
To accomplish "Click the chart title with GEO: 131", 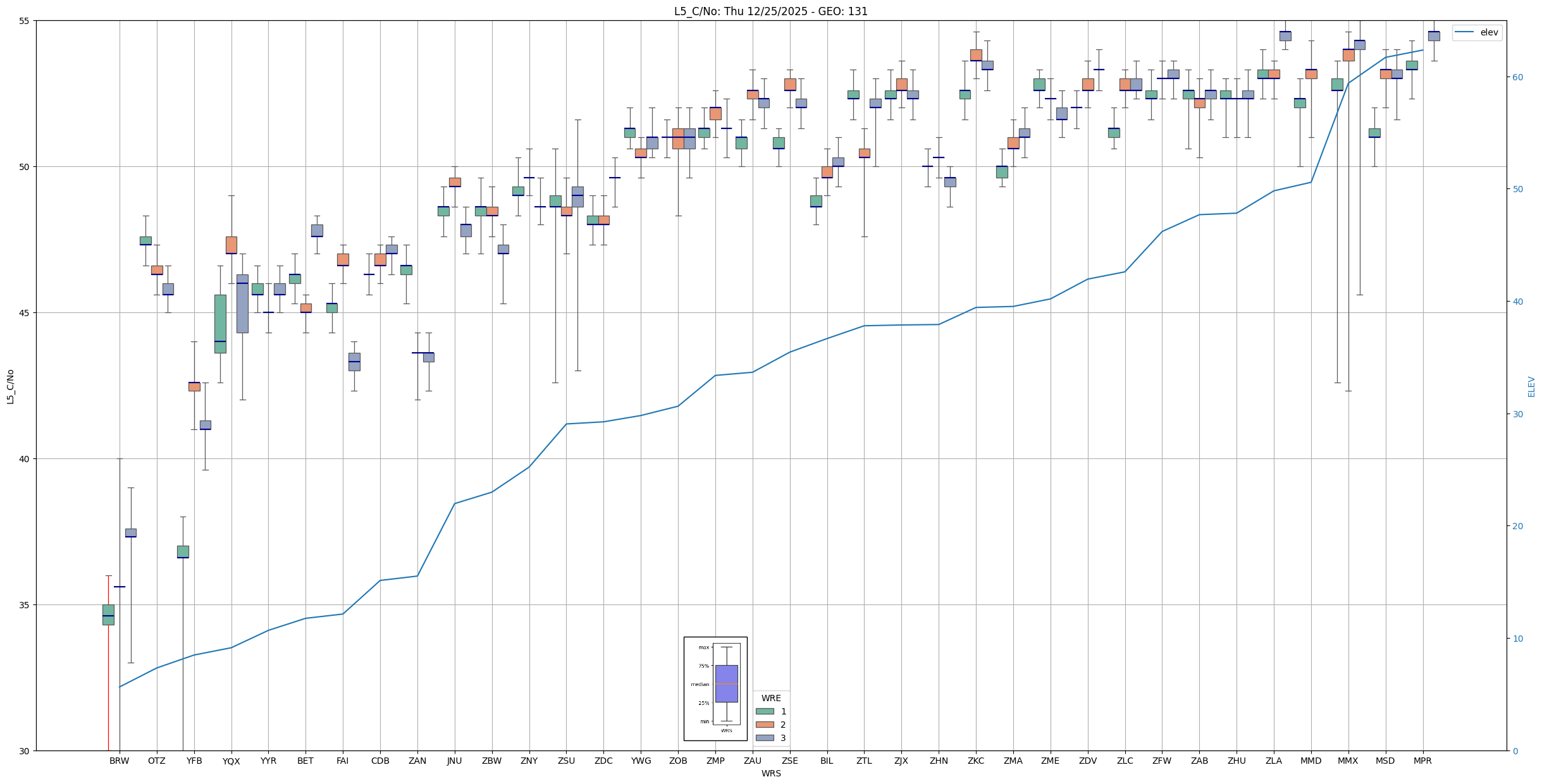I will [770, 11].
